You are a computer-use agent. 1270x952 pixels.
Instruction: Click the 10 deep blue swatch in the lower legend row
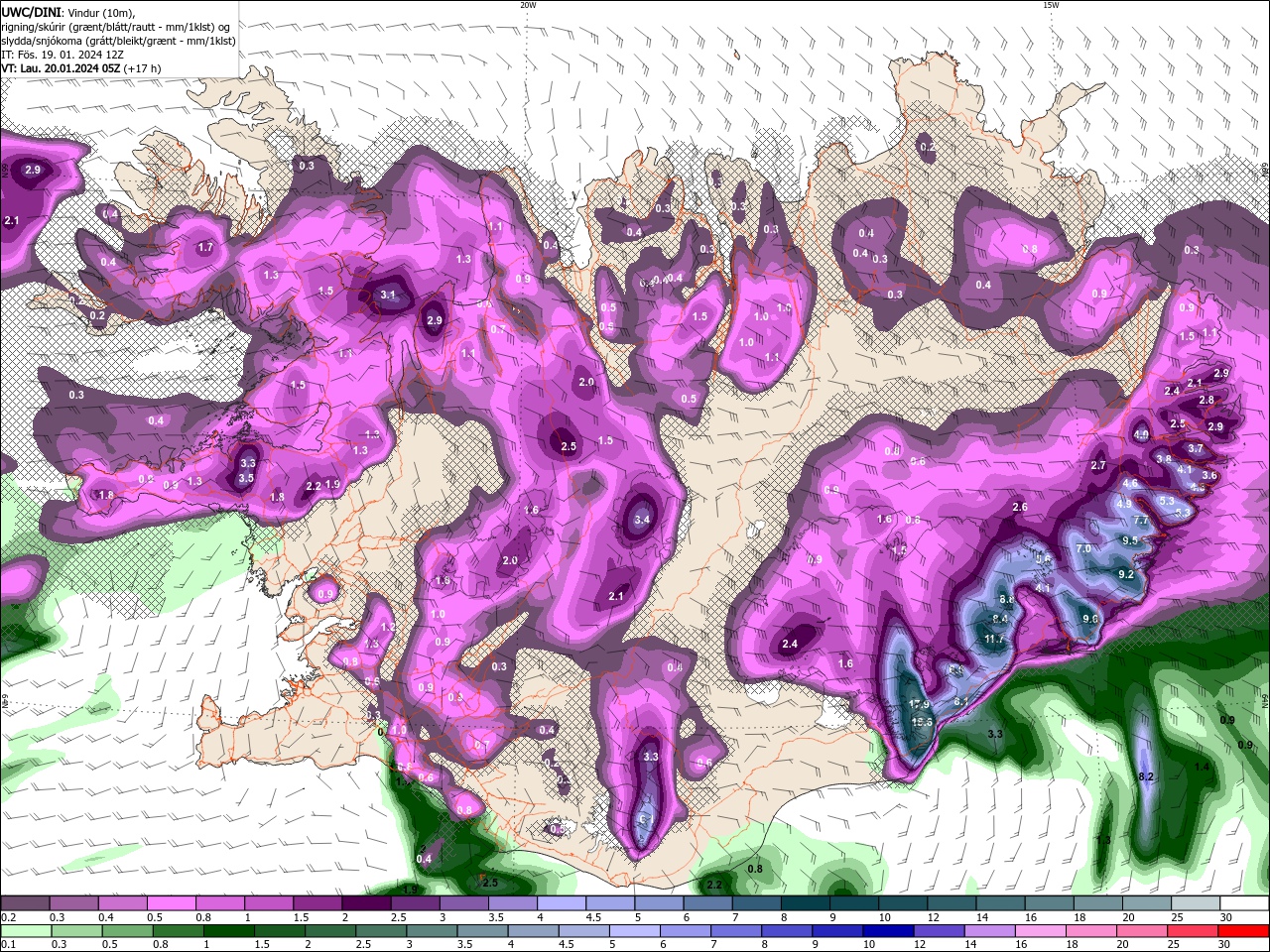click(887, 931)
